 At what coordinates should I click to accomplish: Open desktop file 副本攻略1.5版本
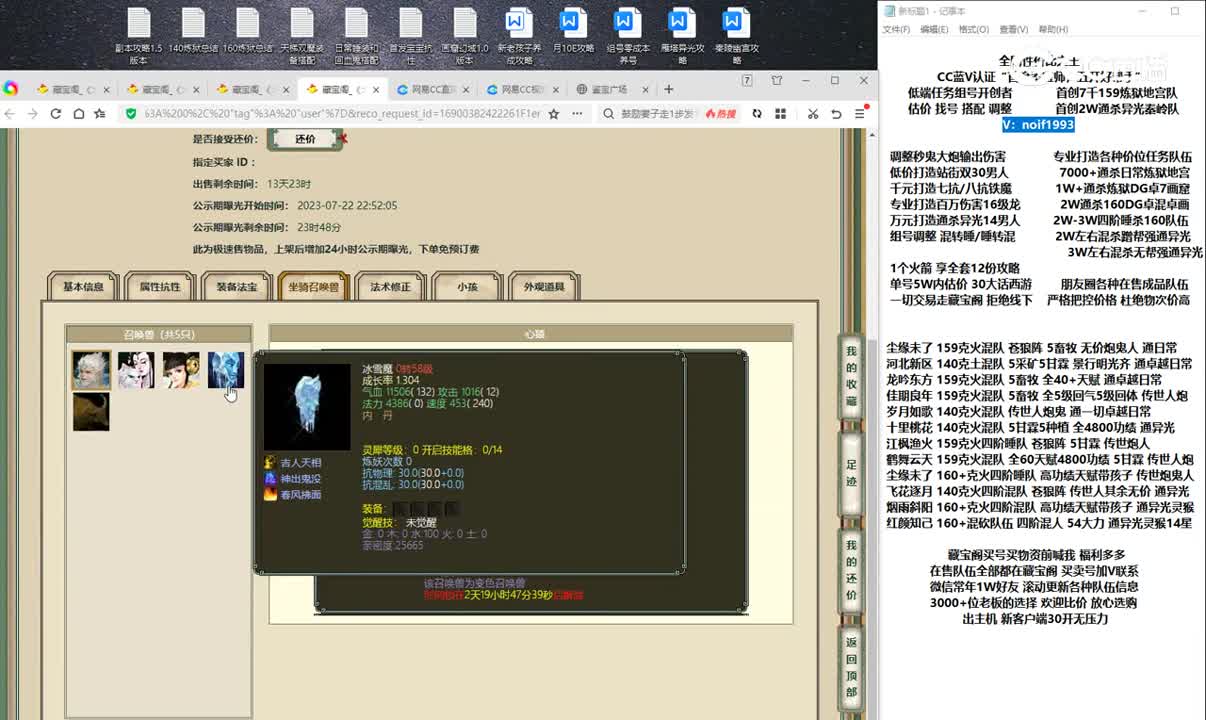(138, 36)
